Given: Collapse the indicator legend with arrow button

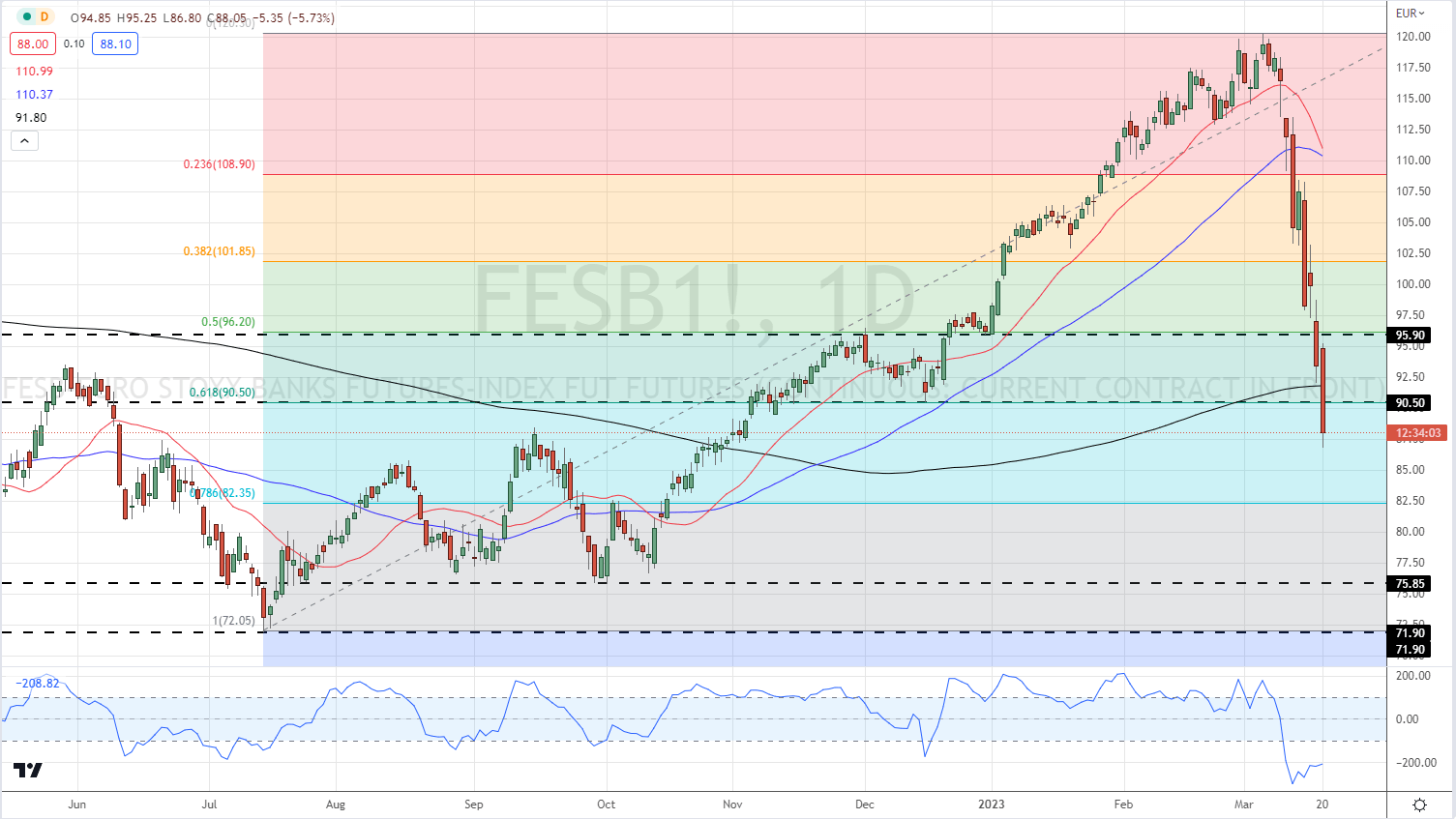Looking at the screenshot, I should pyautogui.click(x=24, y=141).
